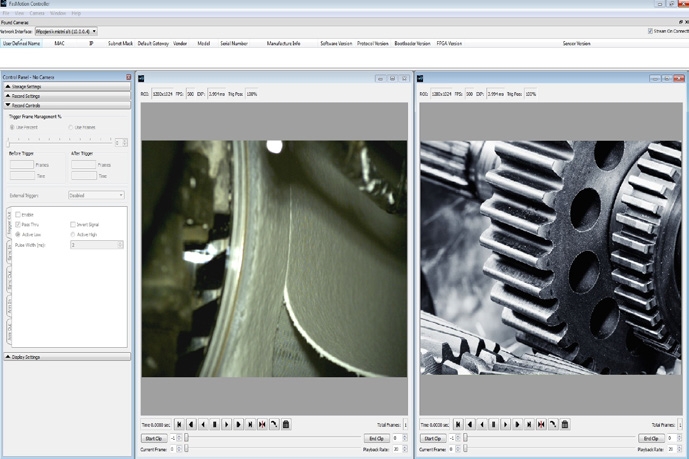Step forward one frame in left viewer
The width and height of the screenshot is (689, 459).
[226, 424]
